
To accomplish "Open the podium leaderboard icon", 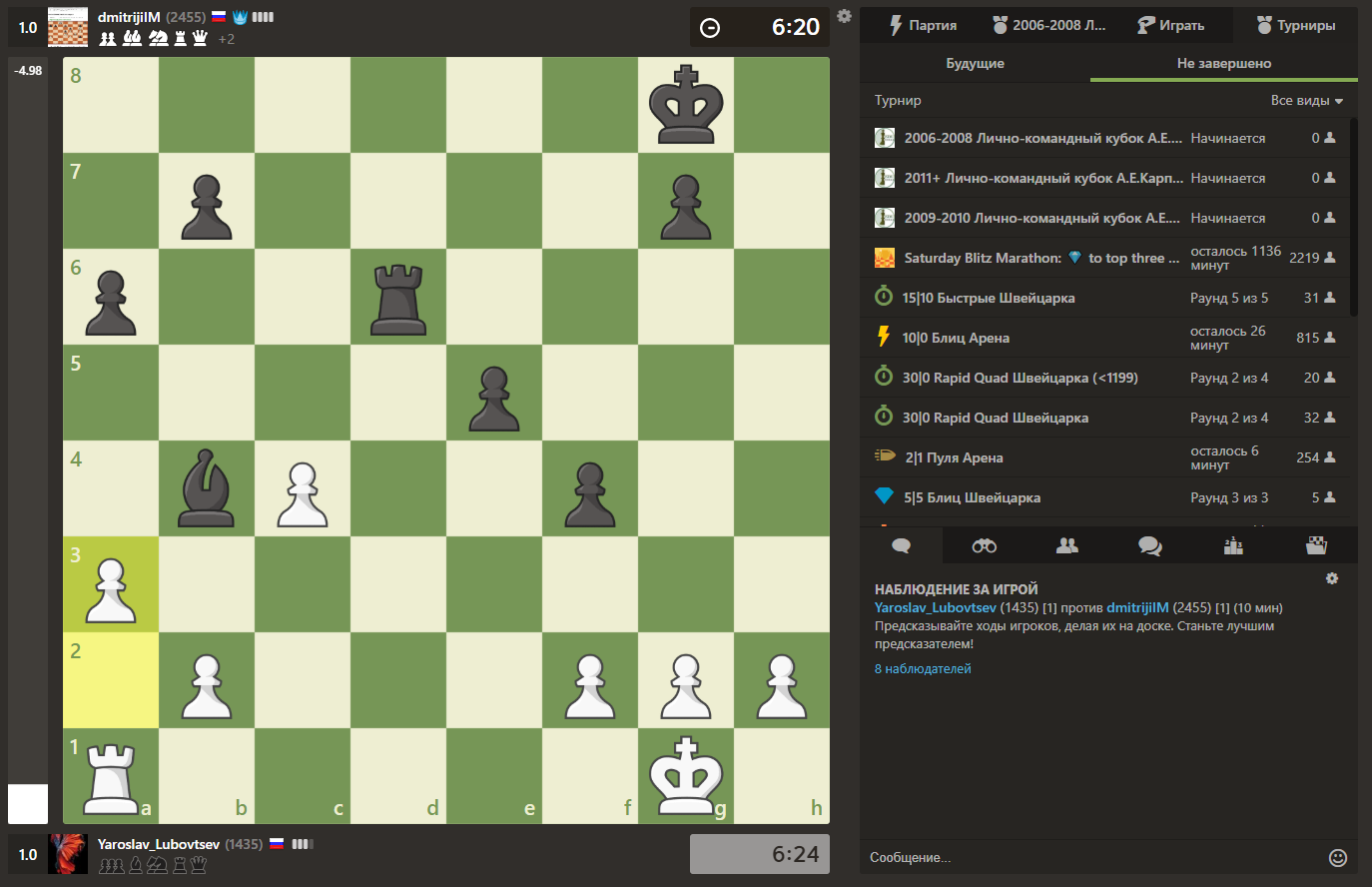I will 1233,545.
